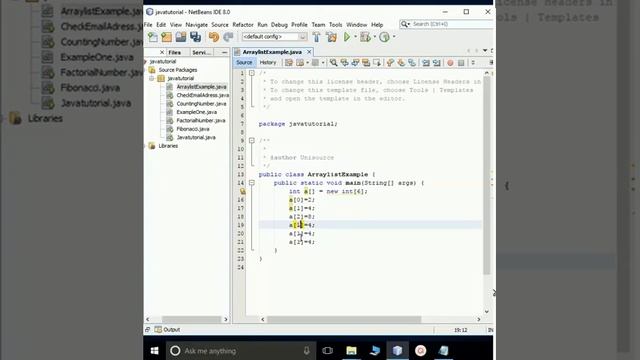Select the ArraylistExample.java editor tab
The image size is (640, 360).
tap(272, 52)
